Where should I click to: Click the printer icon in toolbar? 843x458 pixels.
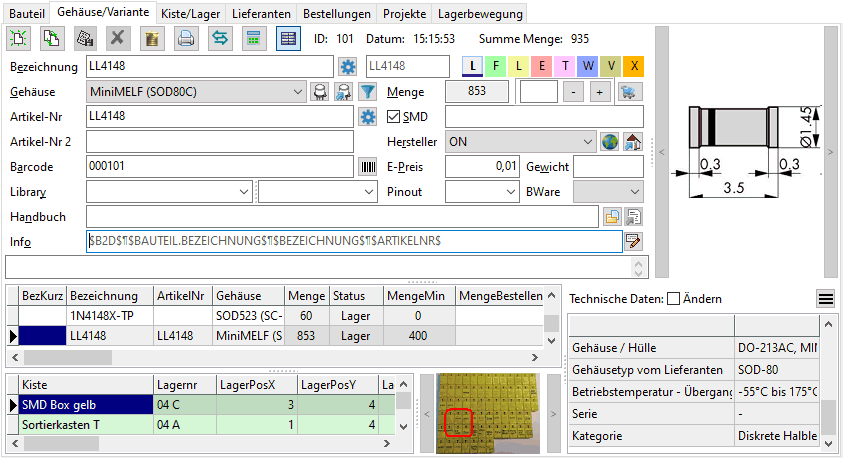click(185, 39)
